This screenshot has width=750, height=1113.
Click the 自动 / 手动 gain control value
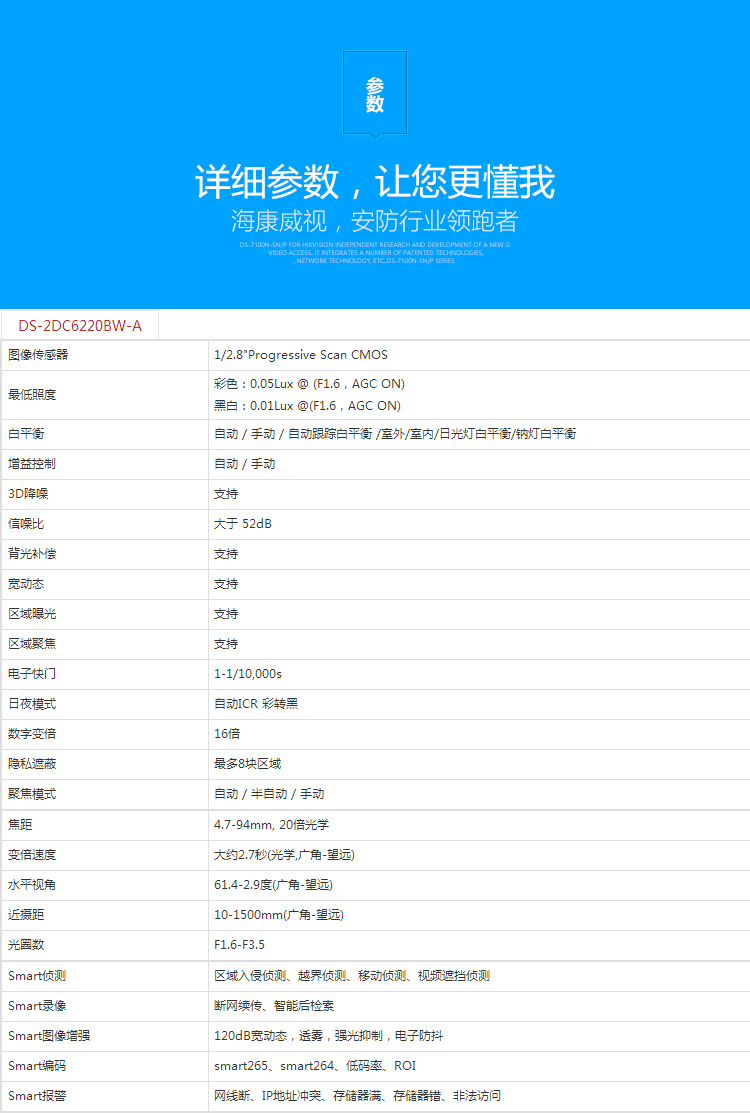245,464
